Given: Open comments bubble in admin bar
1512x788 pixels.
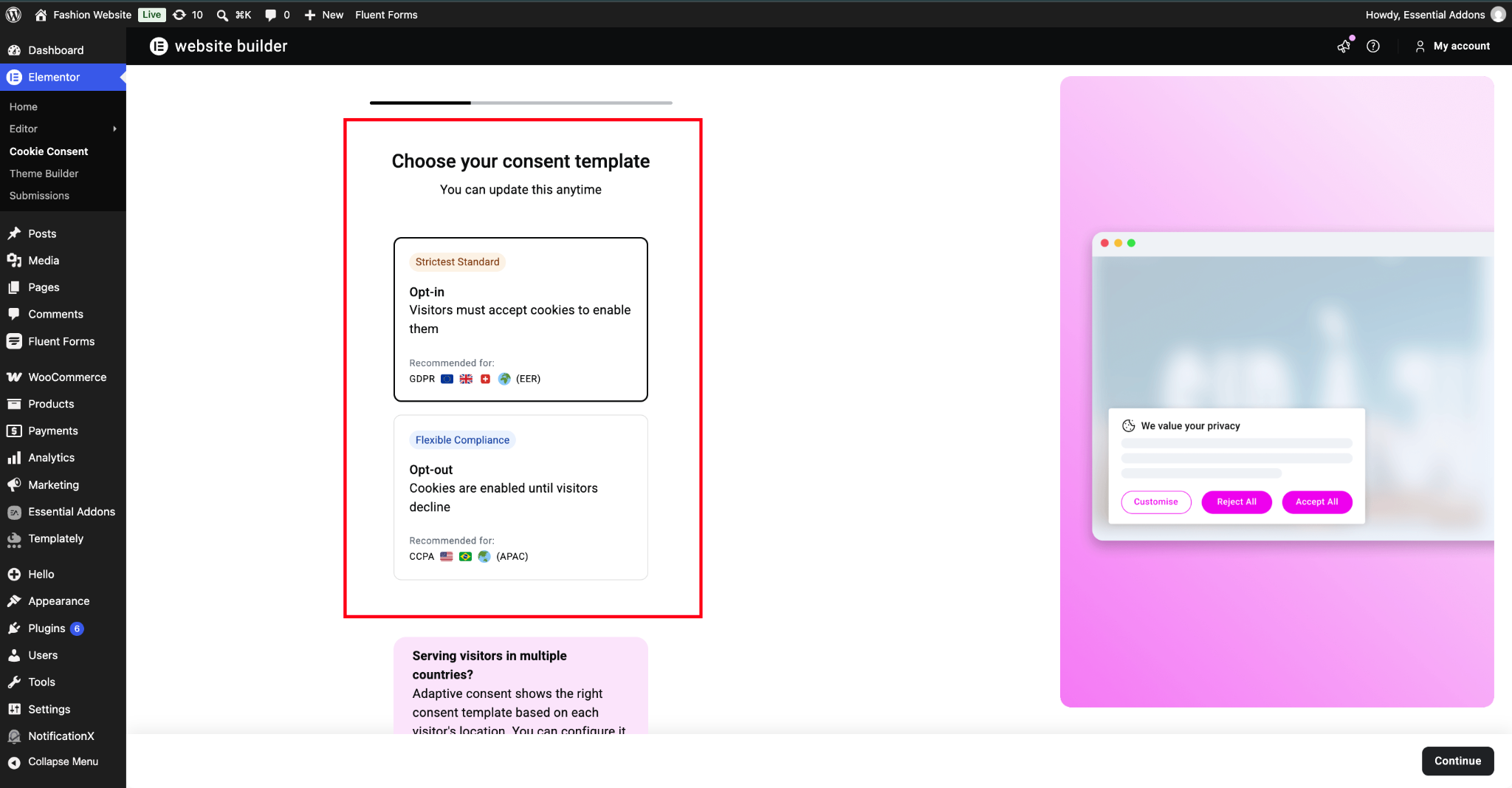Looking at the screenshot, I should pos(277,14).
